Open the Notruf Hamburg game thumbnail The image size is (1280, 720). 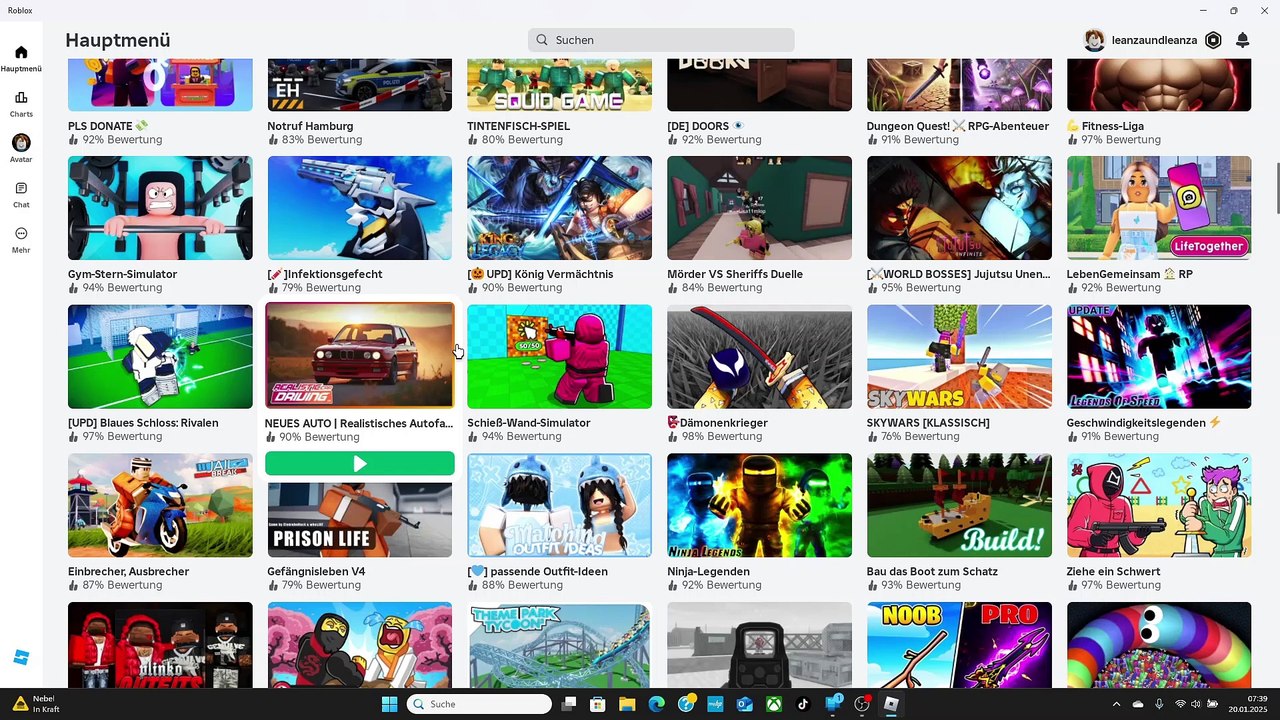(360, 85)
